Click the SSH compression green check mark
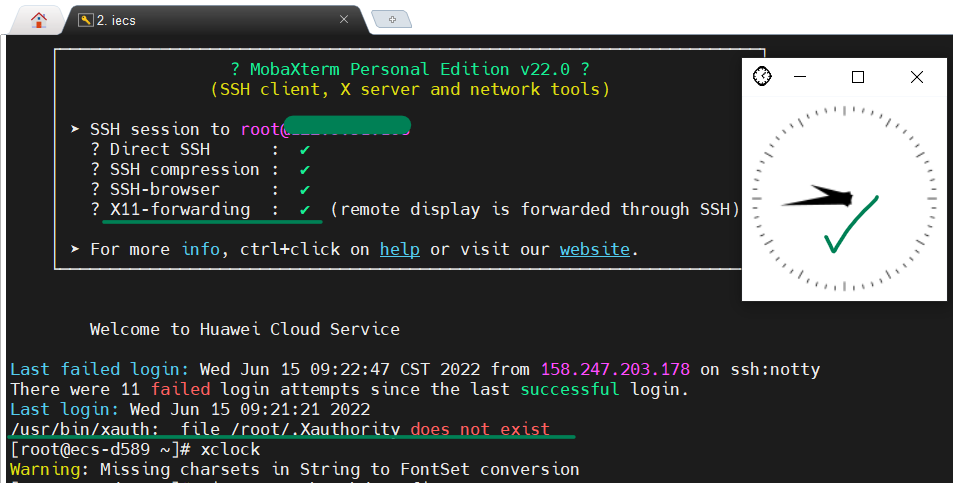The image size is (953, 483). 305,169
